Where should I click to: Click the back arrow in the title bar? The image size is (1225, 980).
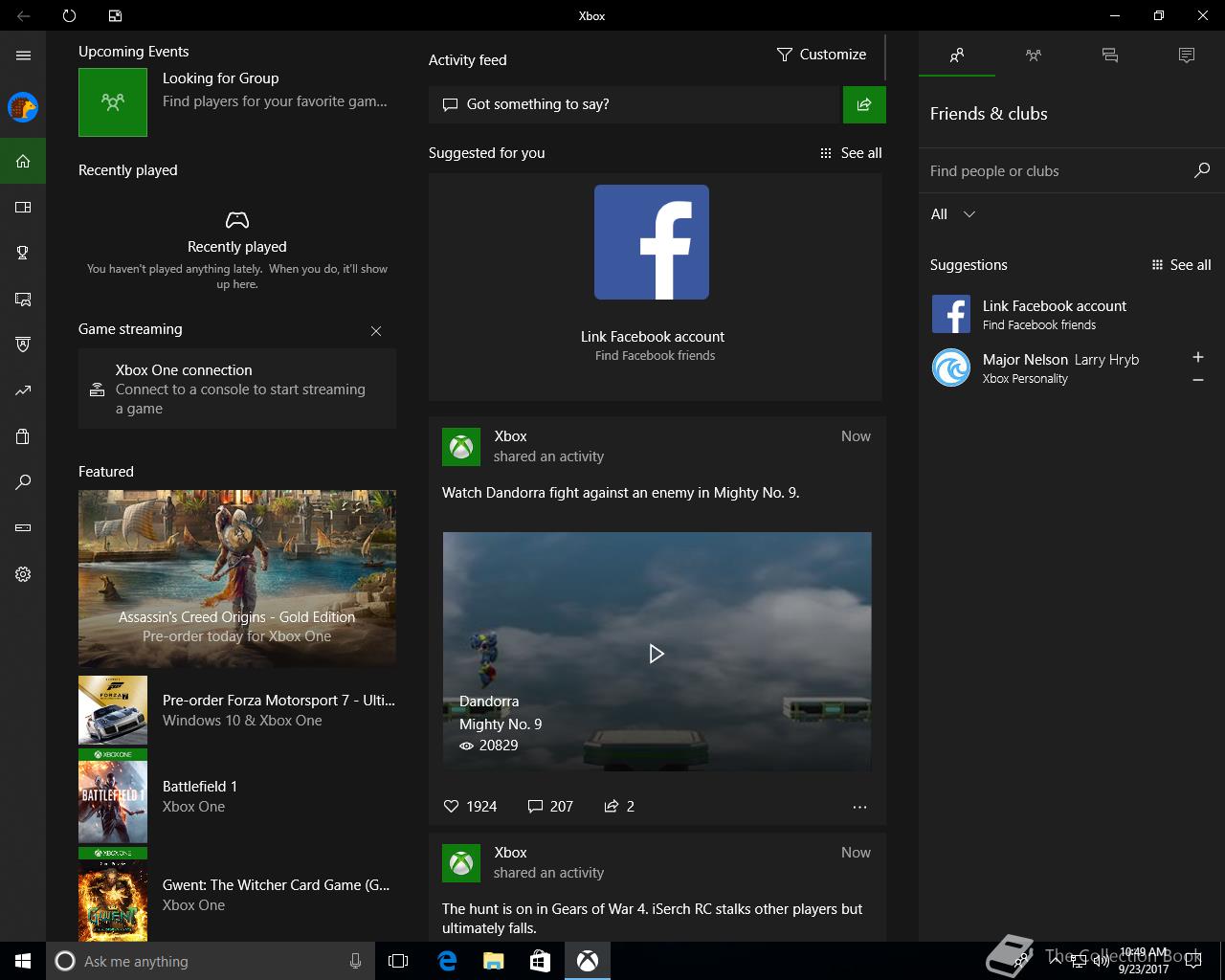tap(23, 15)
